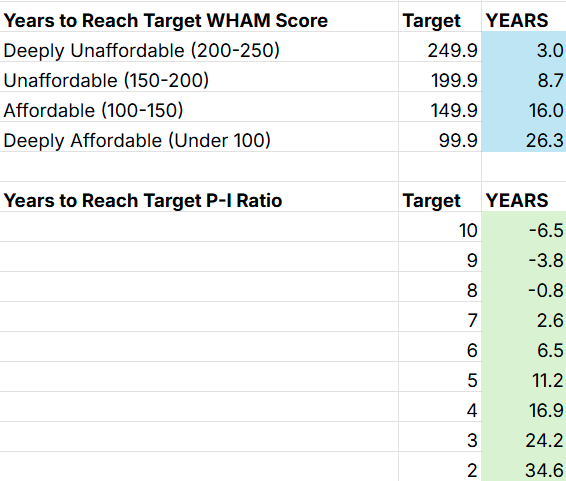
Task: Select the blue years cell 16.0
Action: pyautogui.click(x=524, y=106)
